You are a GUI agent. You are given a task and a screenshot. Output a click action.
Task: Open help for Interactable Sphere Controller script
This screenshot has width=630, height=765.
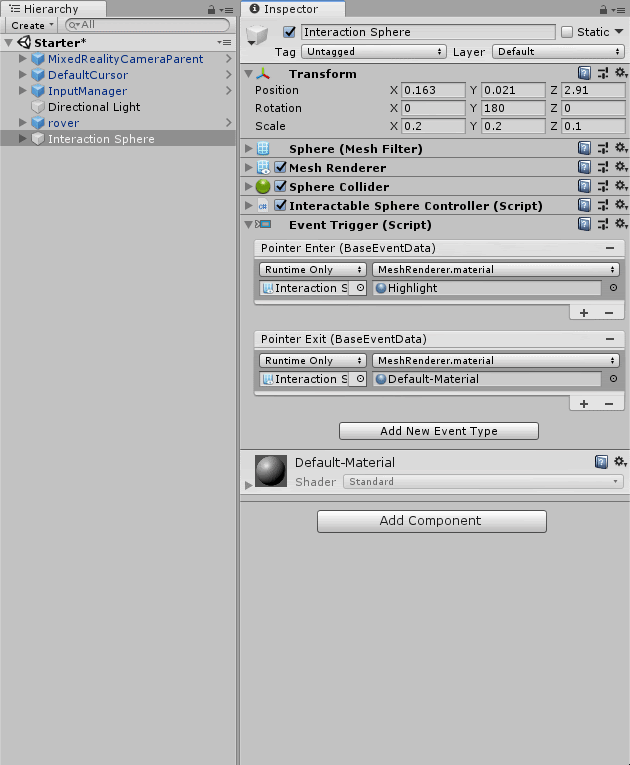click(584, 205)
